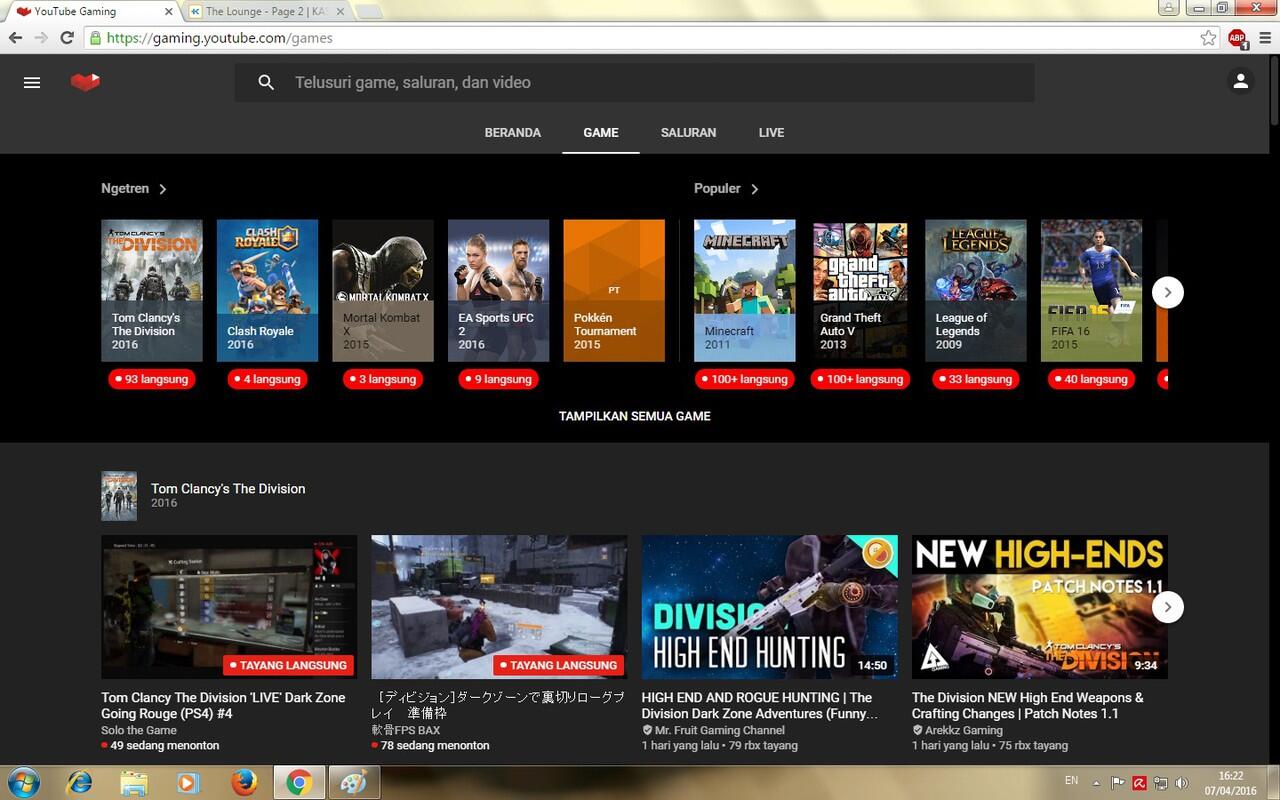Image resolution: width=1280 pixels, height=800 pixels.
Task: Open the LIVE tab
Action: click(x=771, y=133)
